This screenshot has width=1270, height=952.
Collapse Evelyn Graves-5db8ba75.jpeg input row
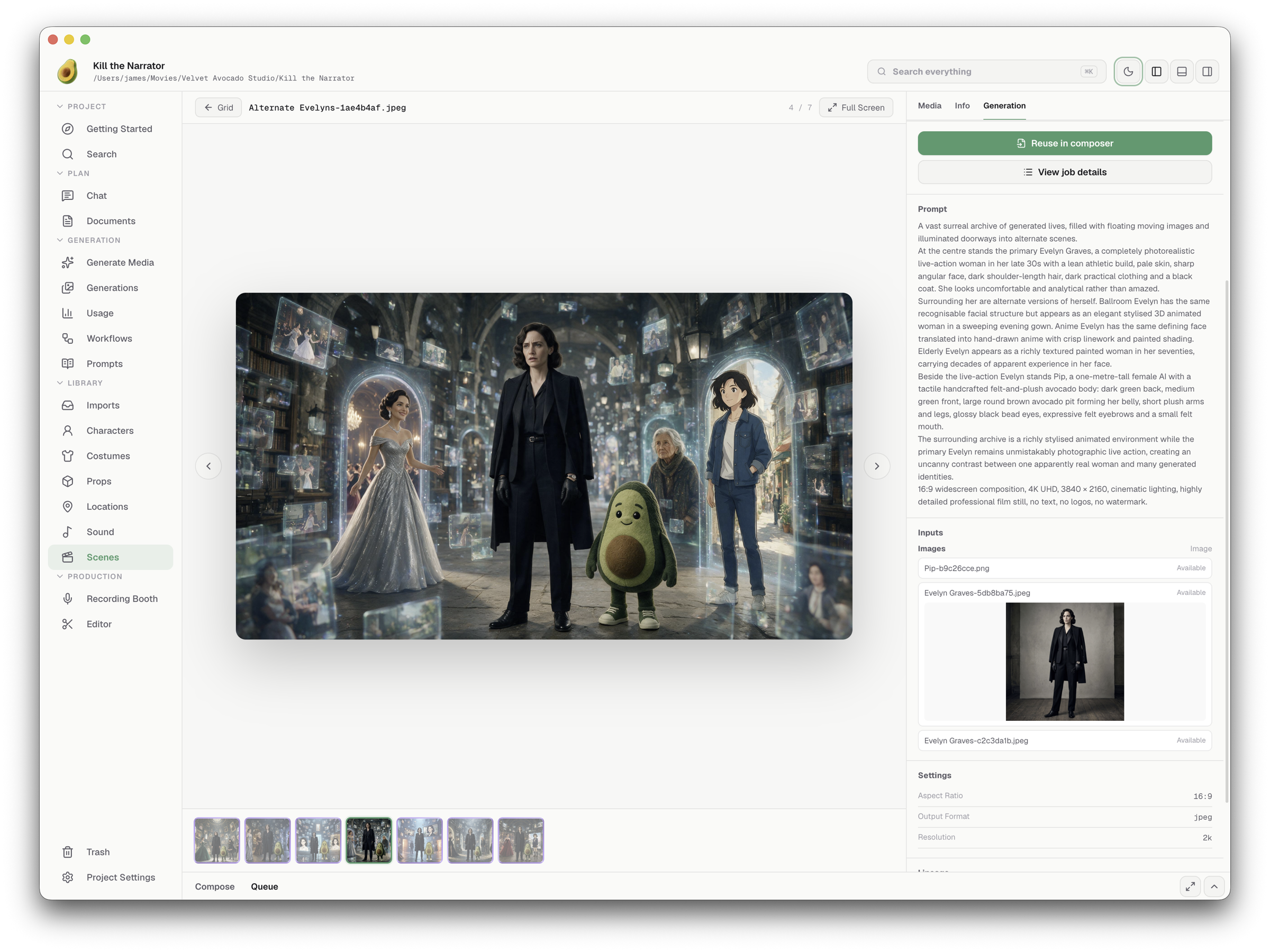(x=1065, y=593)
